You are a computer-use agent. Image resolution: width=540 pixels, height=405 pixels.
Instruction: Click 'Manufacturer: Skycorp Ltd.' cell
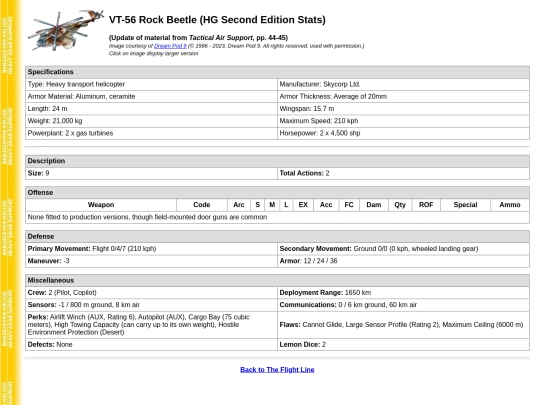[403, 84]
